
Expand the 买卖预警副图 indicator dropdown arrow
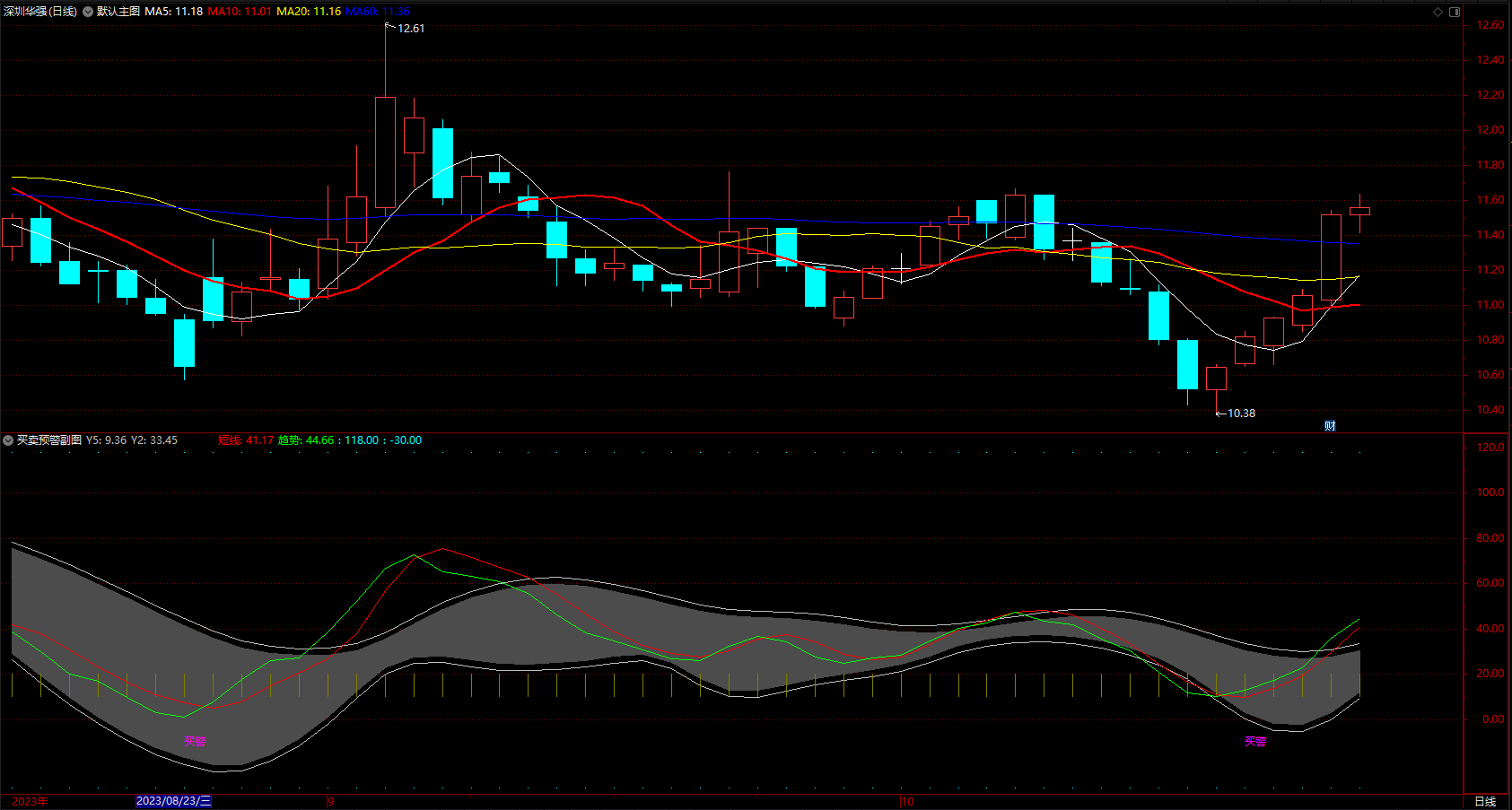8,440
